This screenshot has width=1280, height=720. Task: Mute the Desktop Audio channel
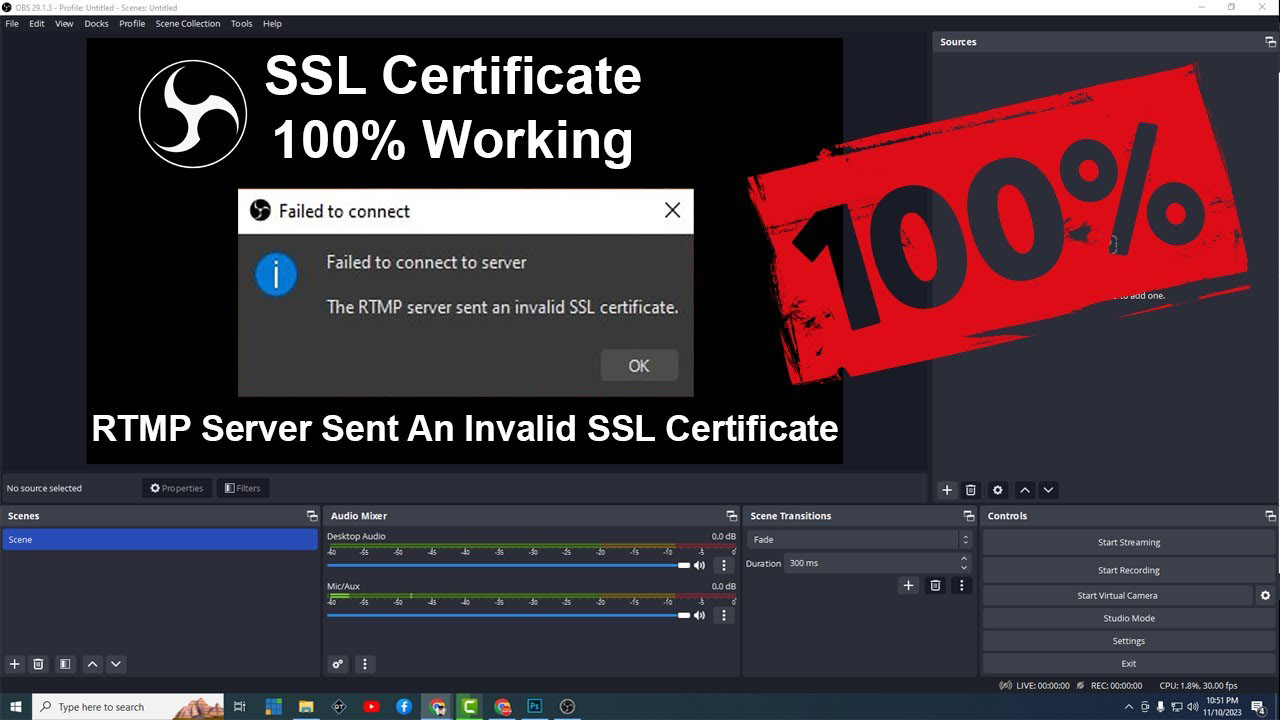point(699,566)
